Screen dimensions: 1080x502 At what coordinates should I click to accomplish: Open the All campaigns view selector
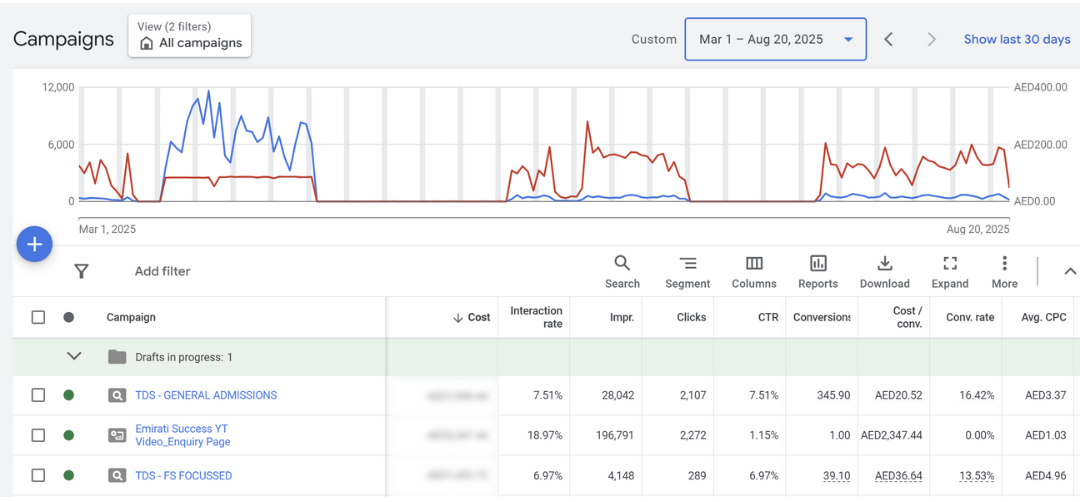pos(190,36)
